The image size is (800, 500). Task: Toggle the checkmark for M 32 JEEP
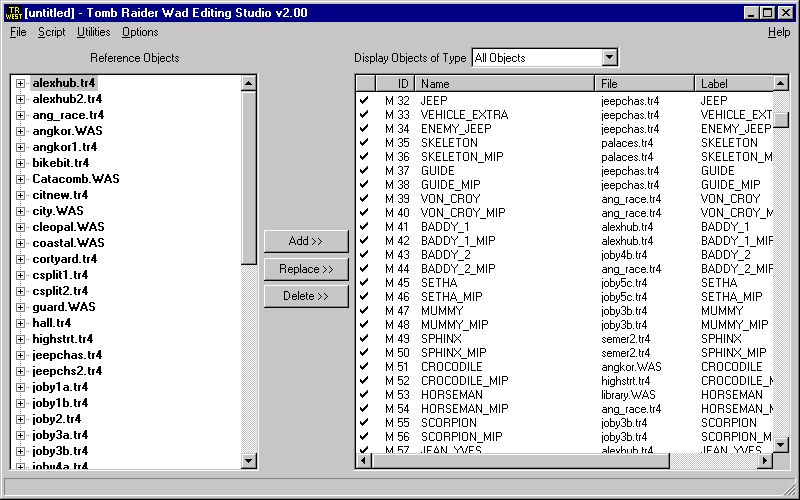[364, 100]
